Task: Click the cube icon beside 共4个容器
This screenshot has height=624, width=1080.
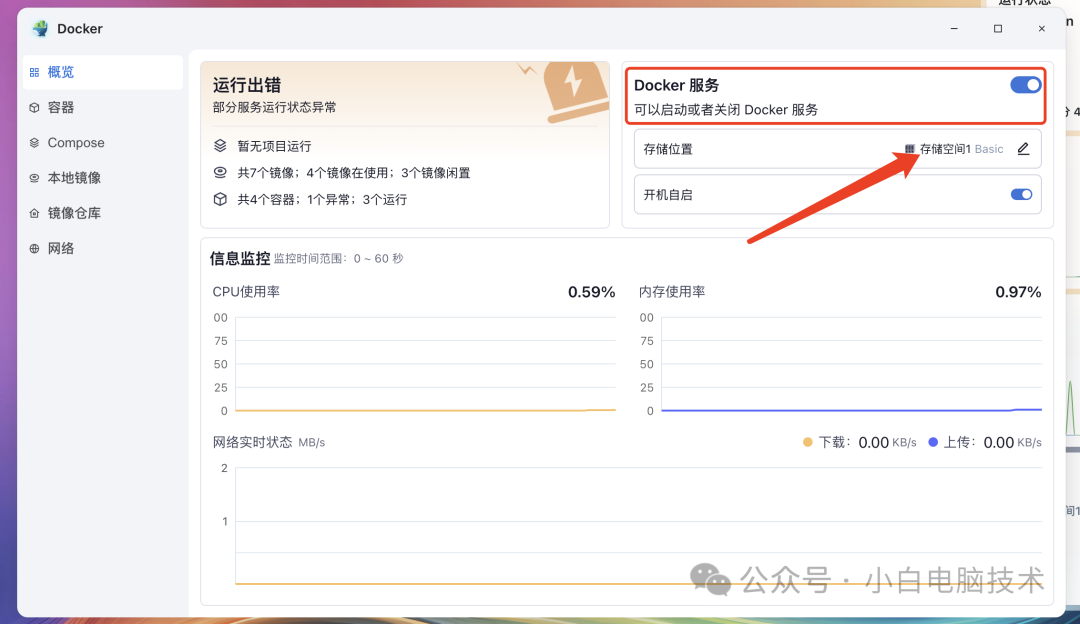Action: pos(220,199)
